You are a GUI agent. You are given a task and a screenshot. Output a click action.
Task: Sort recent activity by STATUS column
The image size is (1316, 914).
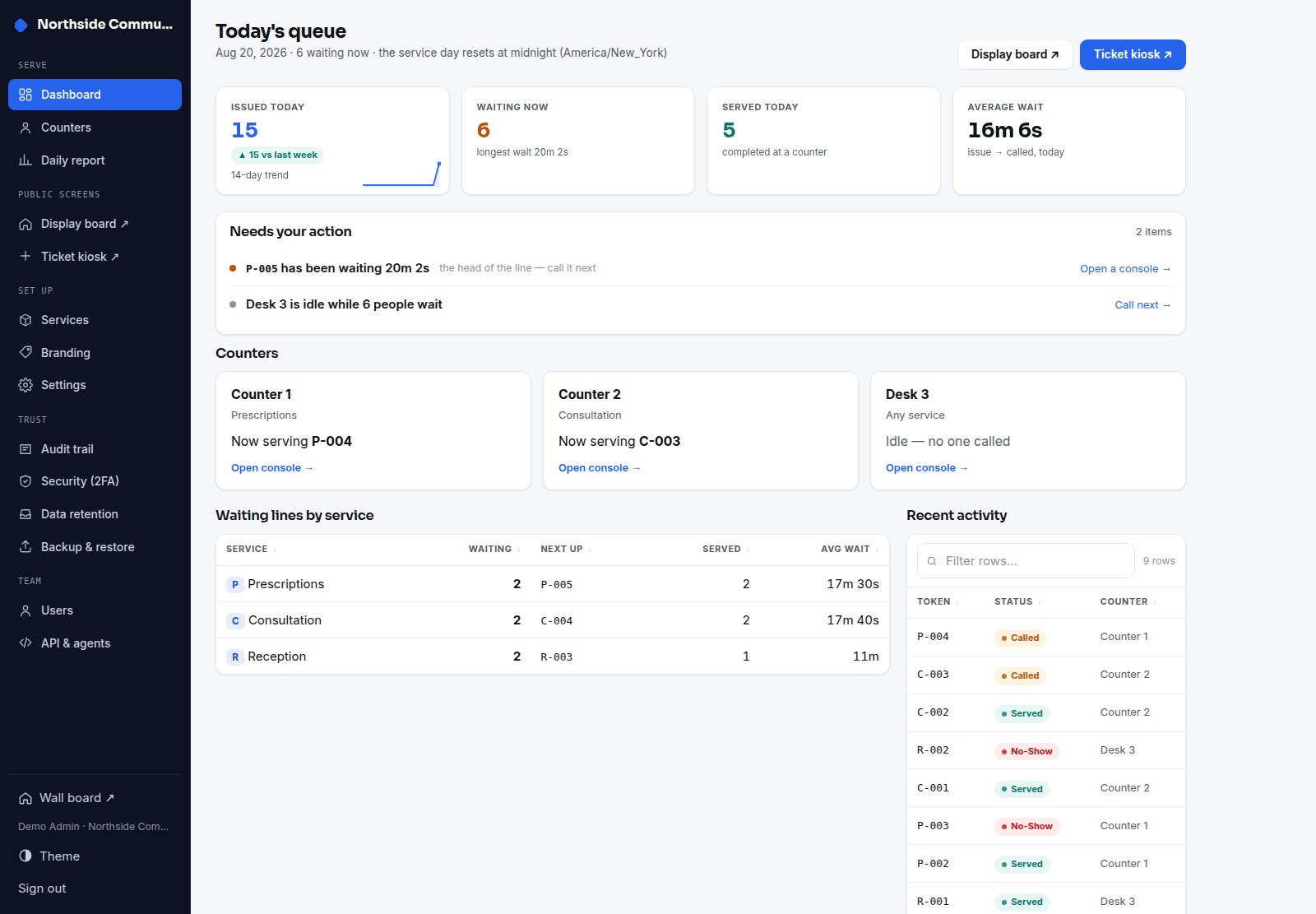[1017, 601]
